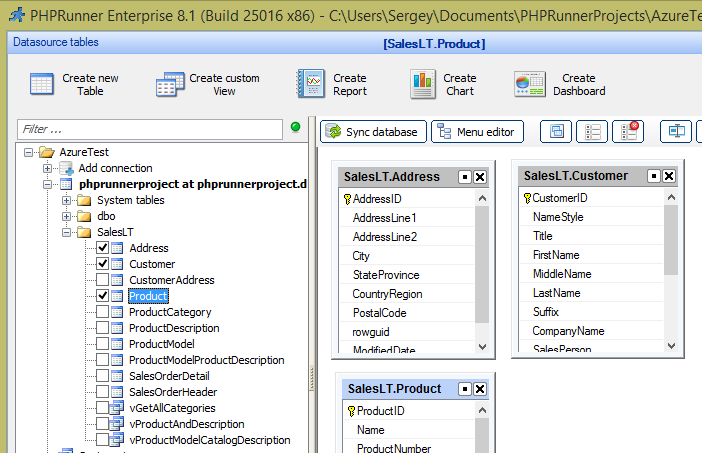Click the PHPRunner running-man title icon
The width and height of the screenshot is (702, 453).
tap(17, 15)
